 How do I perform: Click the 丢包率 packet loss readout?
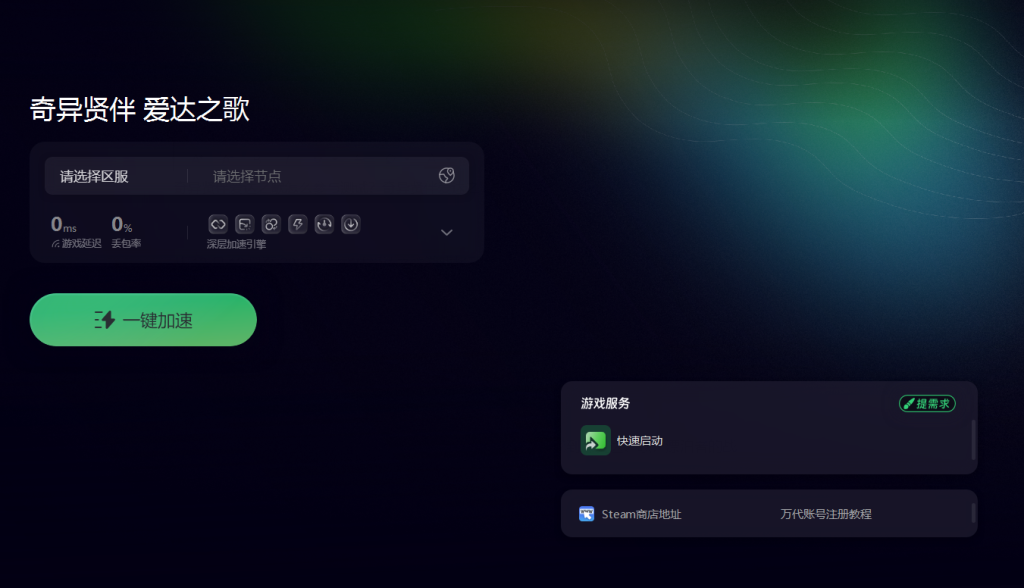point(126,232)
